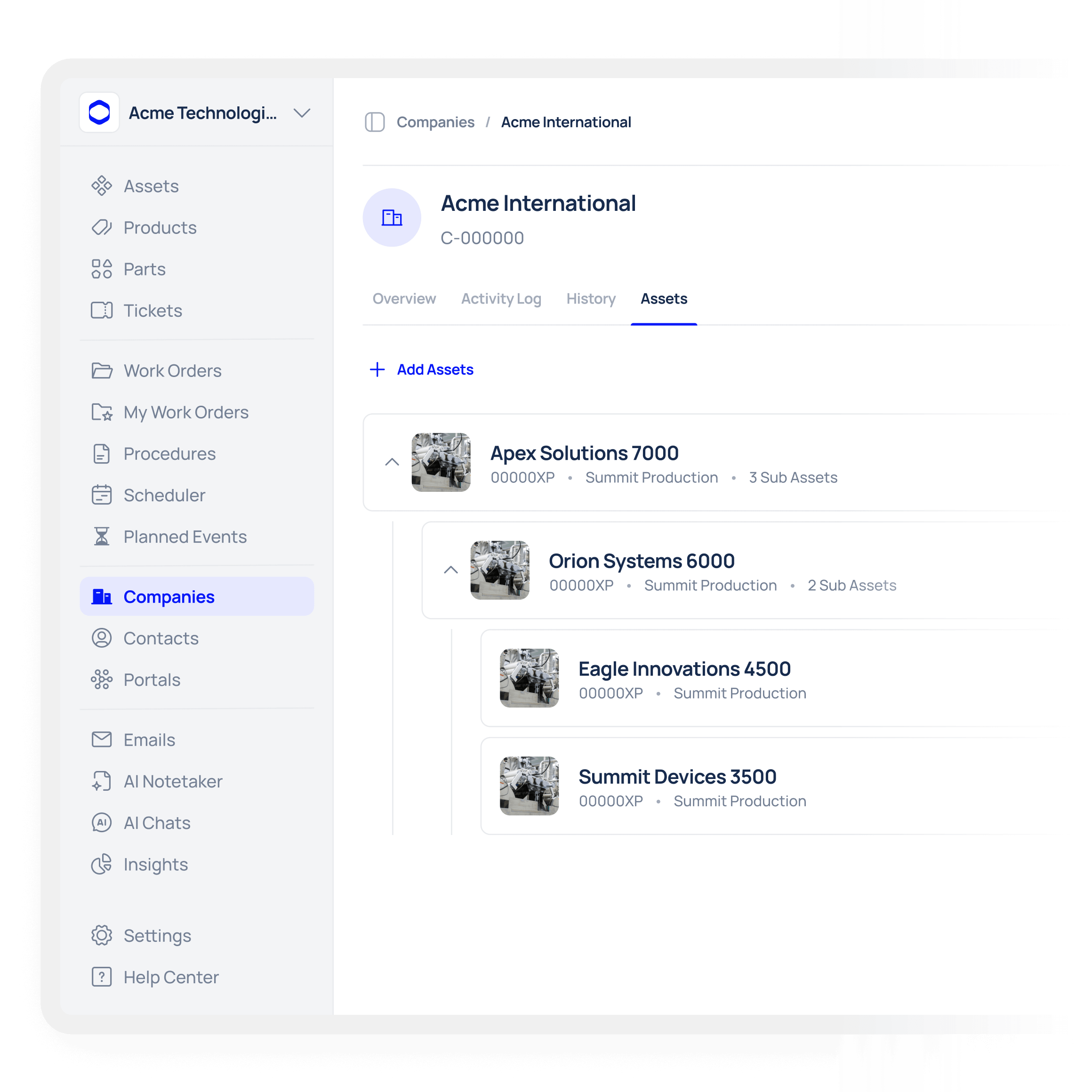Viewport: 1092px width, 1092px height.
Task: Open AI Notetaker icon
Action: click(x=102, y=781)
